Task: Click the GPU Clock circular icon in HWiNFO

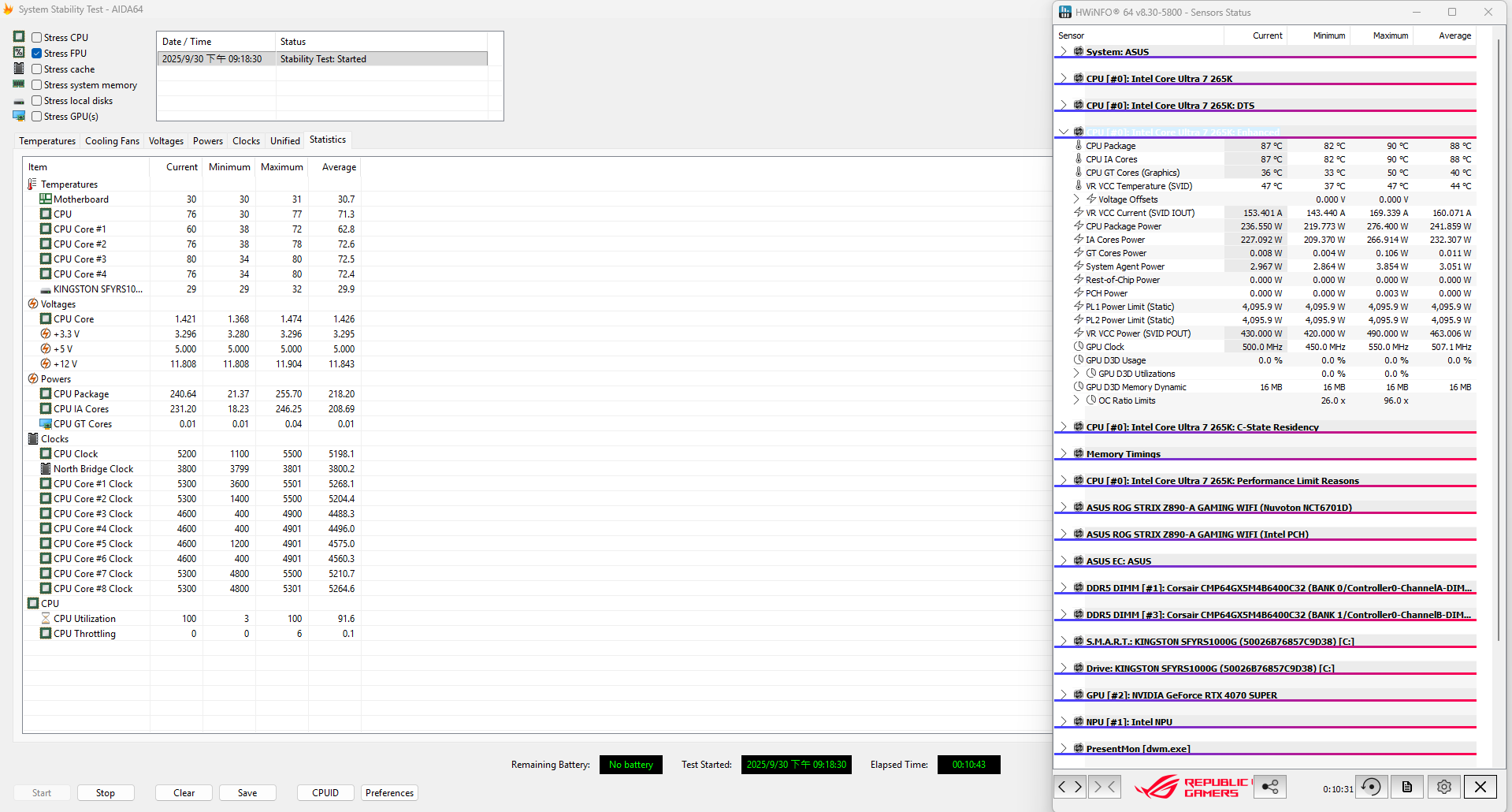Action: [x=1079, y=347]
